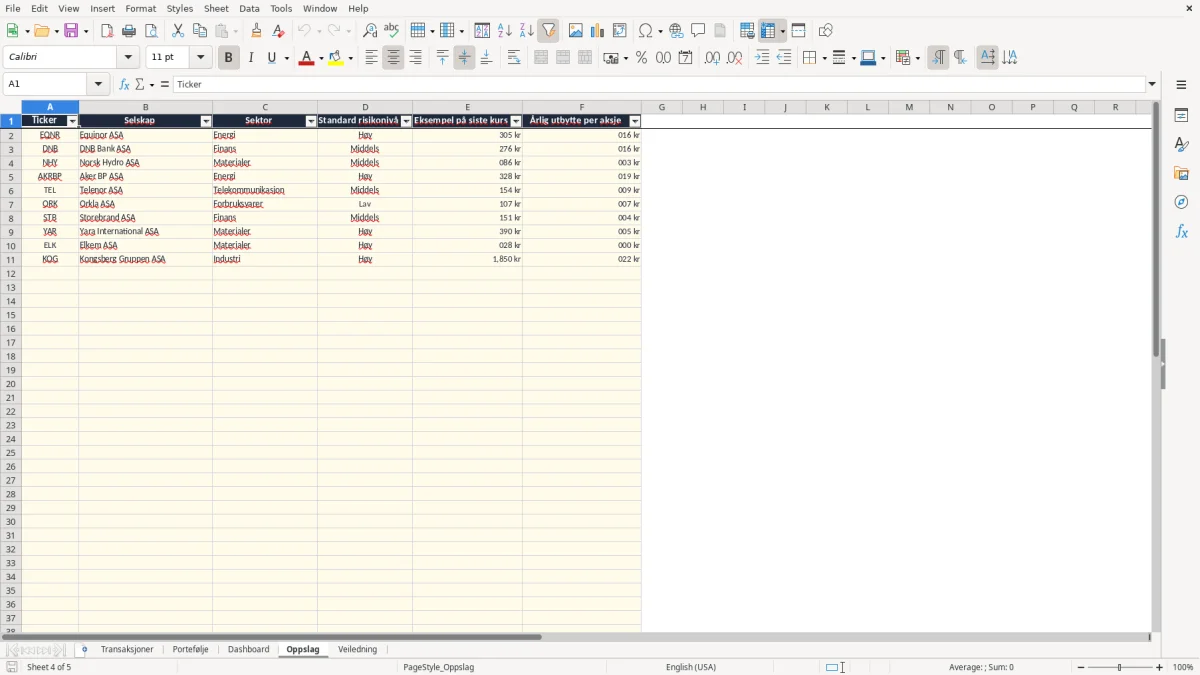Click the 100% zoom level

1183,667
